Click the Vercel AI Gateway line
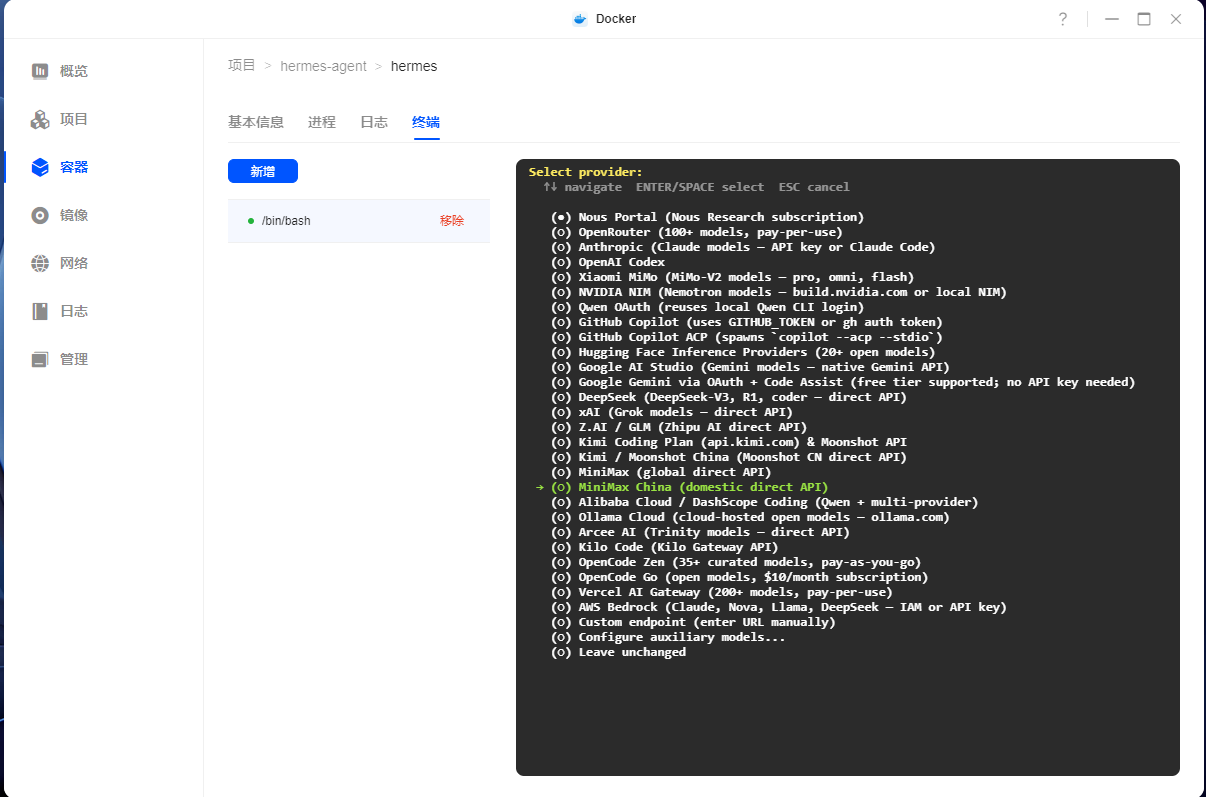 722,592
